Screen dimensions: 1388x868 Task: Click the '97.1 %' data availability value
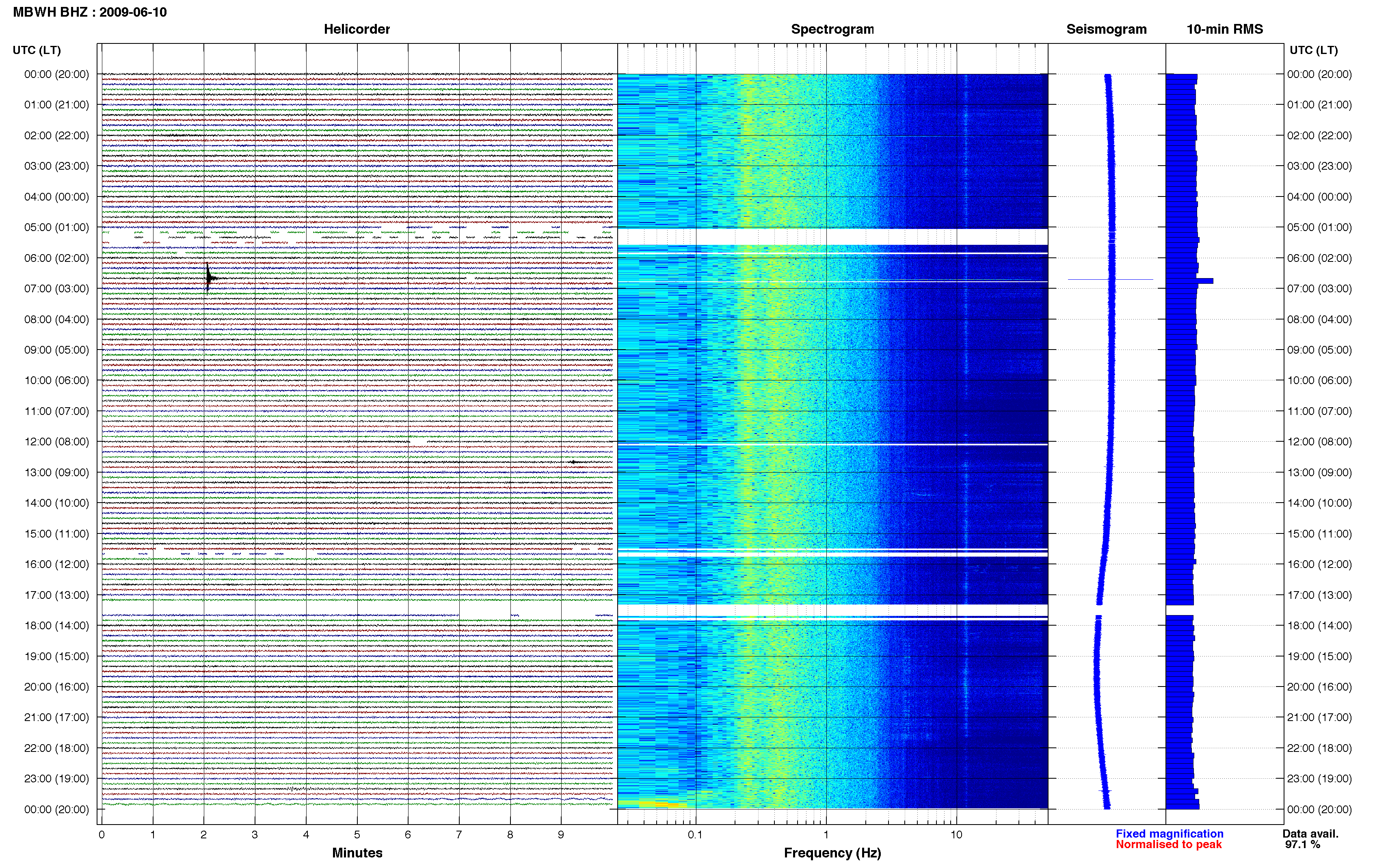click(1302, 844)
